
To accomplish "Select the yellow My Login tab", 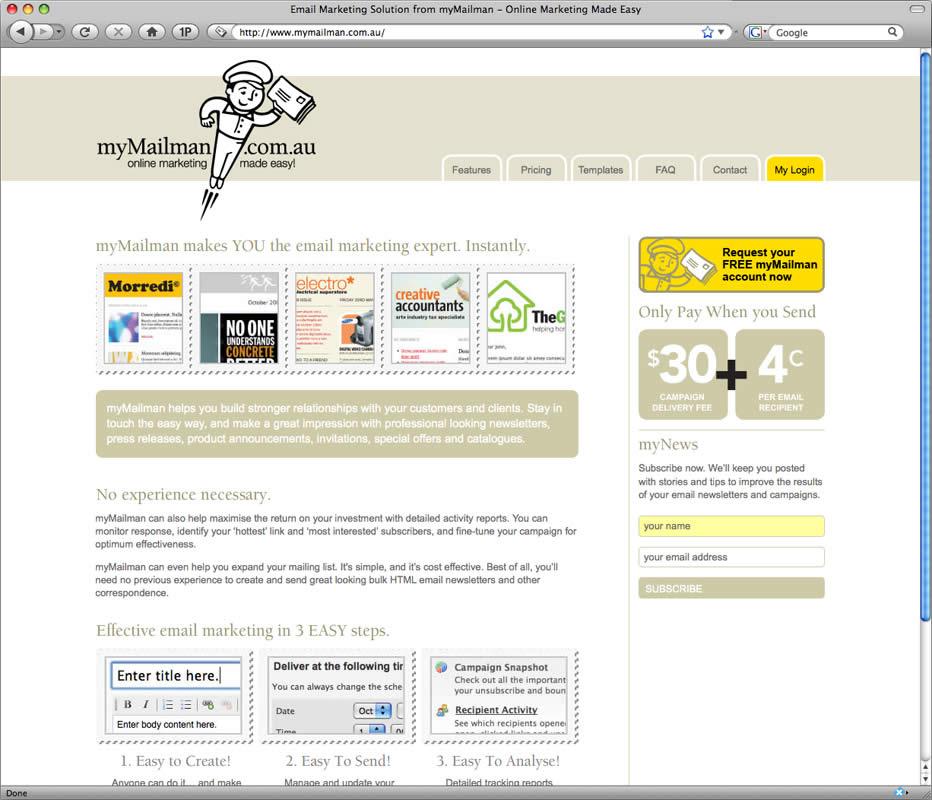I will pos(795,169).
